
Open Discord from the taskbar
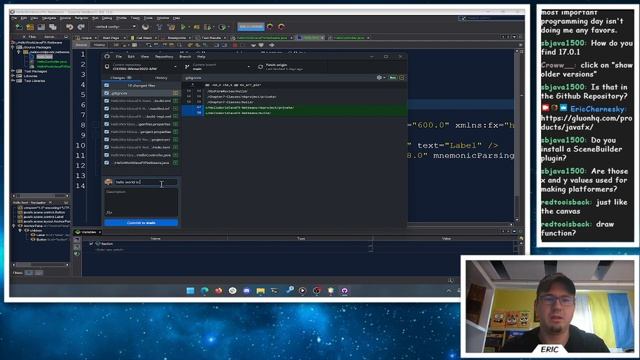click(x=247, y=291)
